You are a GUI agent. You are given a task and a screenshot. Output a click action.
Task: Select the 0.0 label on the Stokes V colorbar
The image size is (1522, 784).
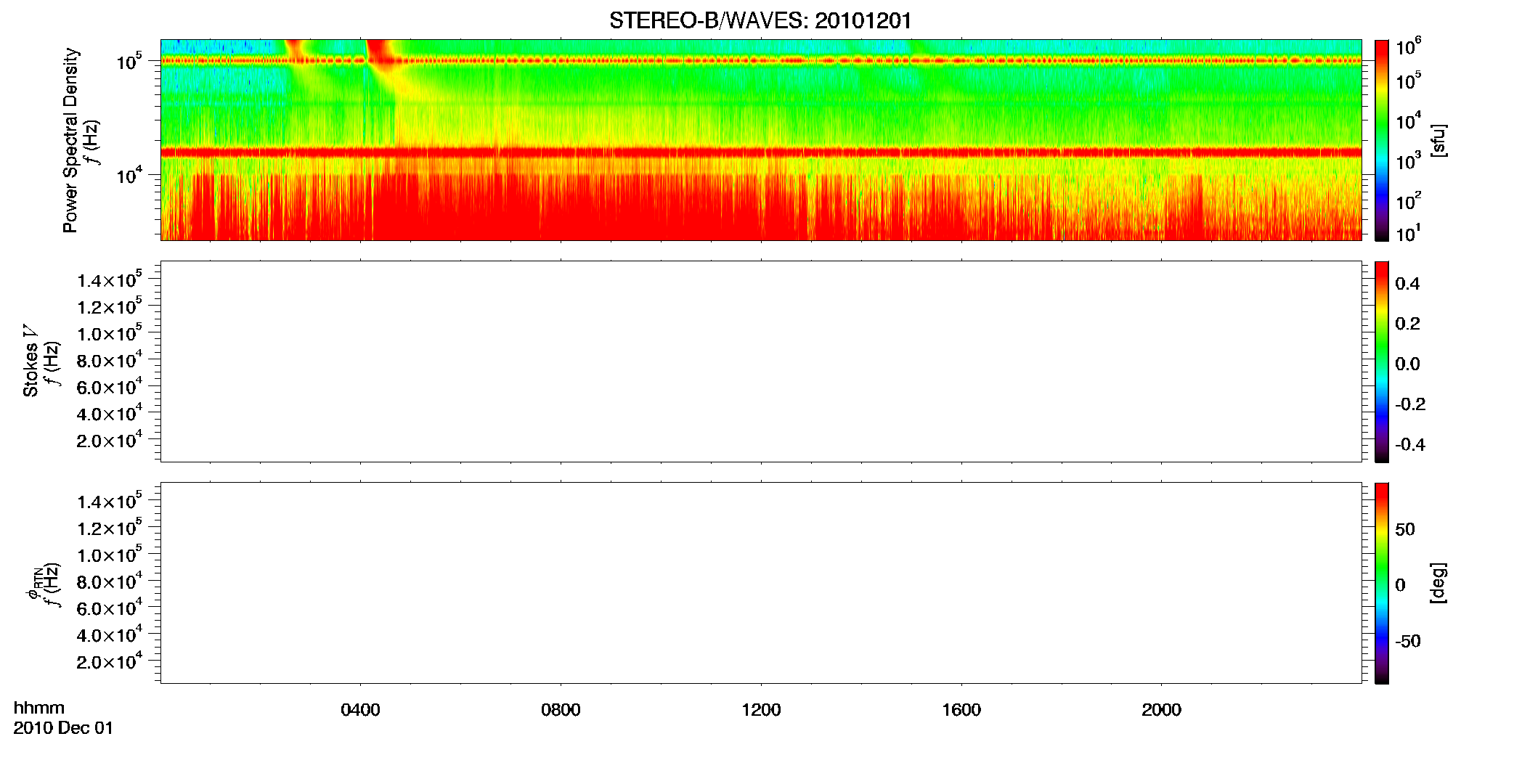pos(1407,364)
